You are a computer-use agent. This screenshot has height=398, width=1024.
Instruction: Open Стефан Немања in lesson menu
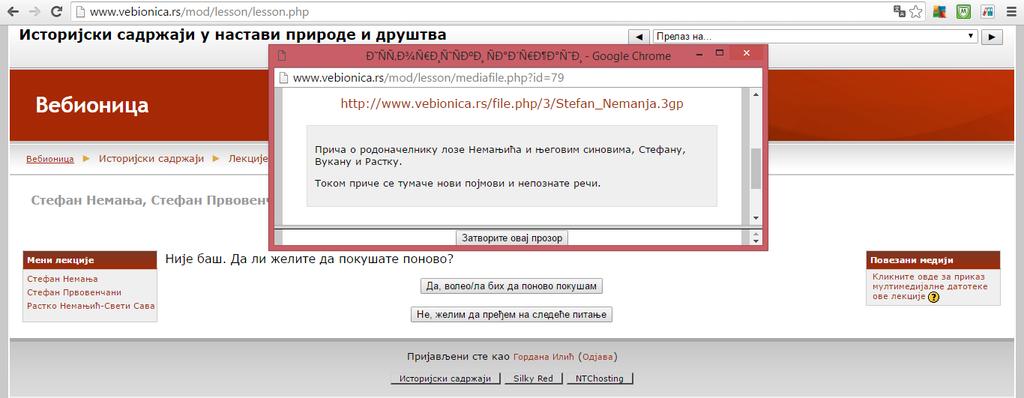tap(62, 279)
